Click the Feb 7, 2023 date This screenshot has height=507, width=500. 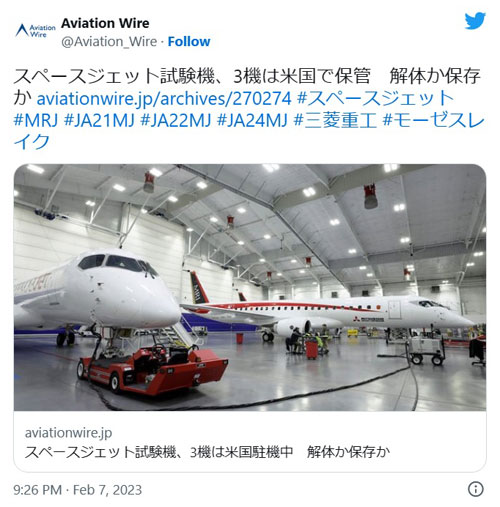point(107,490)
